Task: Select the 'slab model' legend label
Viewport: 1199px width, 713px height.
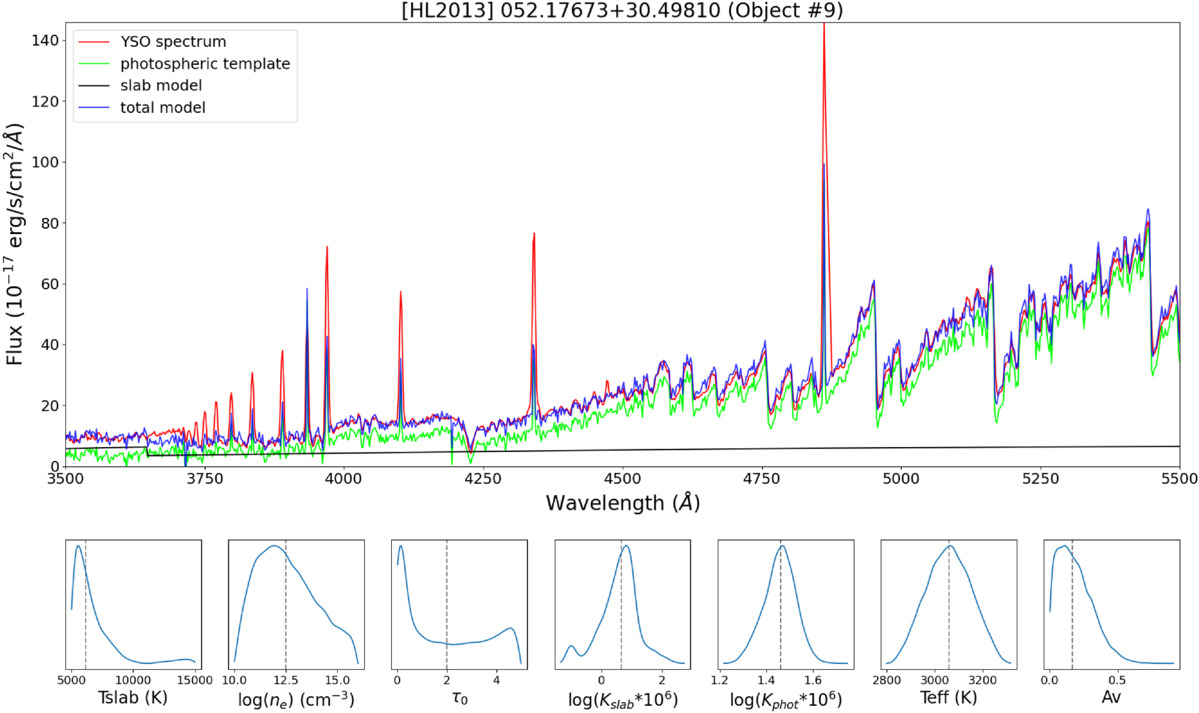Action: click(x=161, y=86)
